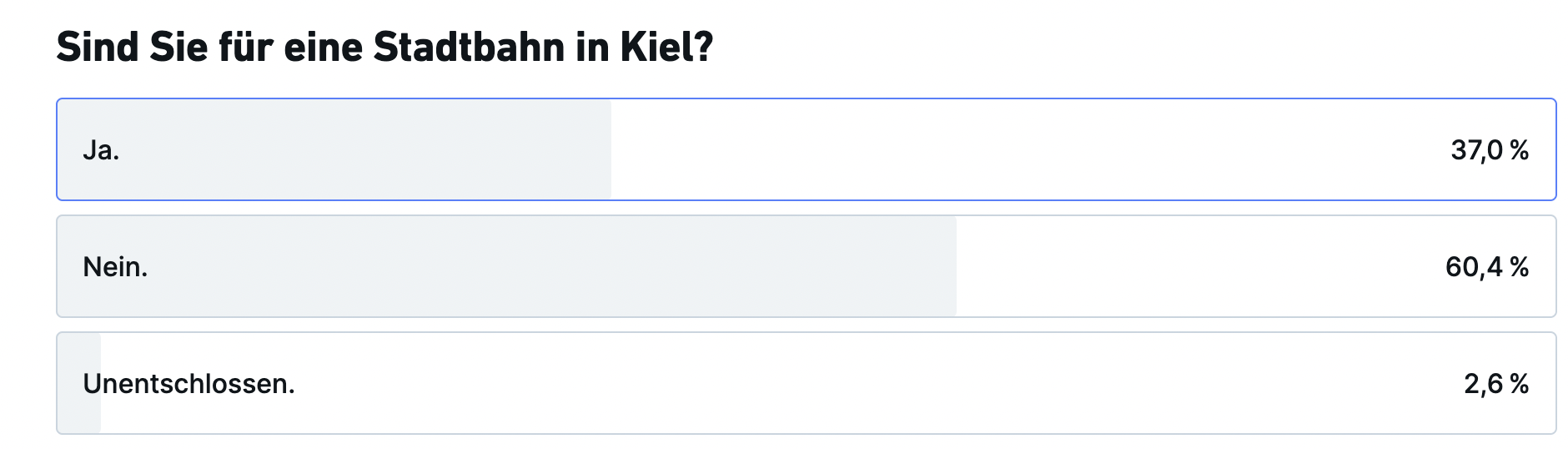Click the 37,0 % result value
Image resolution: width=1568 pixels, height=449 pixels.
[1490, 150]
